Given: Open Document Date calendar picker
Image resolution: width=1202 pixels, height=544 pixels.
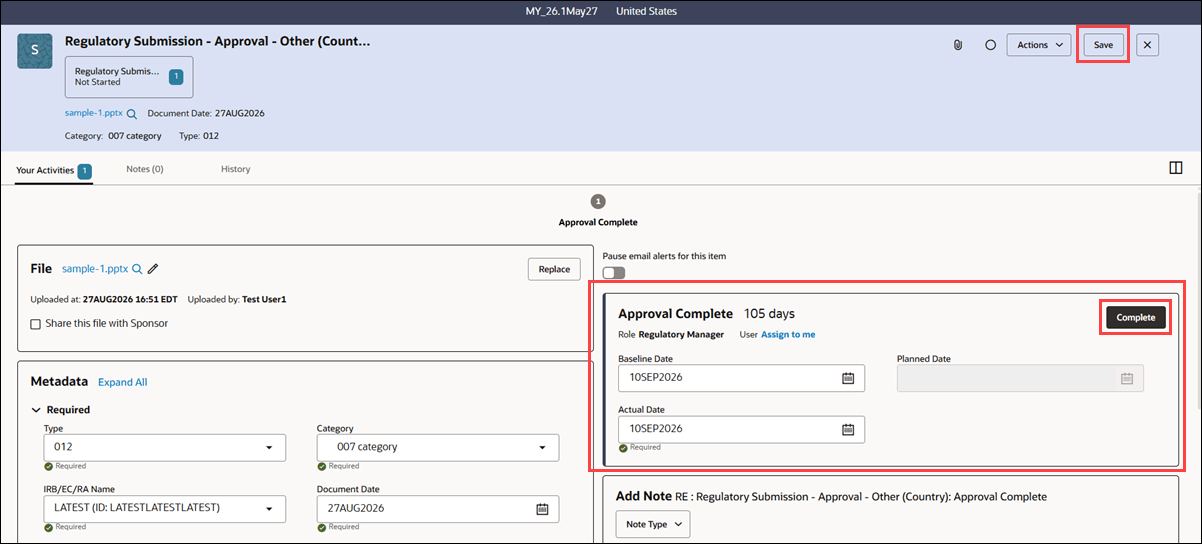Looking at the screenshot, I should [542, 508].
